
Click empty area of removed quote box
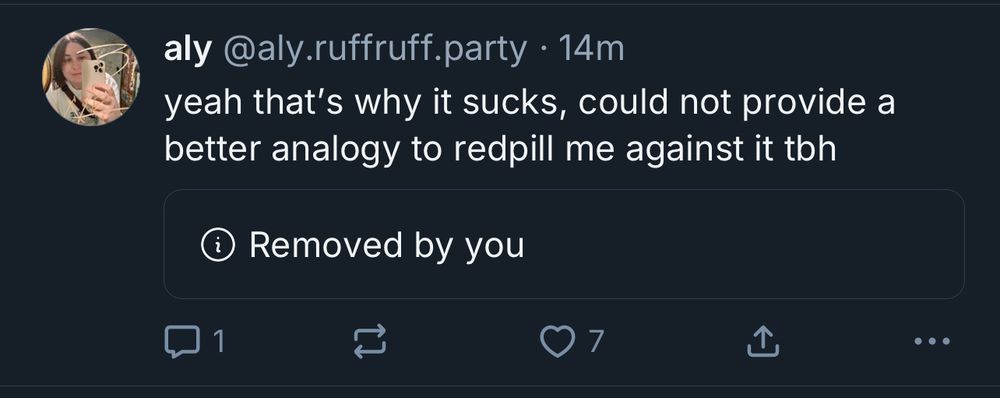point(733,245)
